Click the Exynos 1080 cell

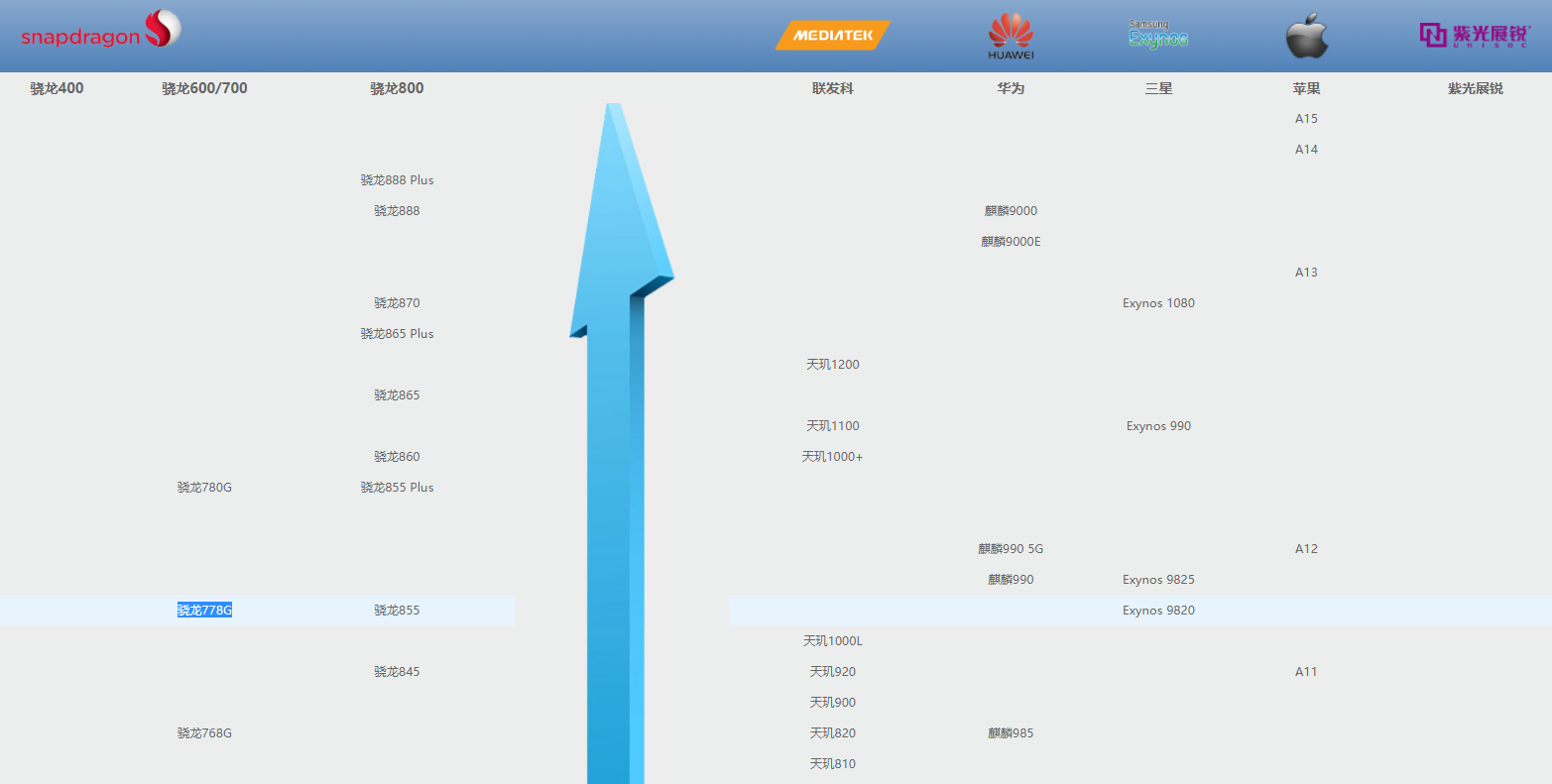coord(1158,303)
